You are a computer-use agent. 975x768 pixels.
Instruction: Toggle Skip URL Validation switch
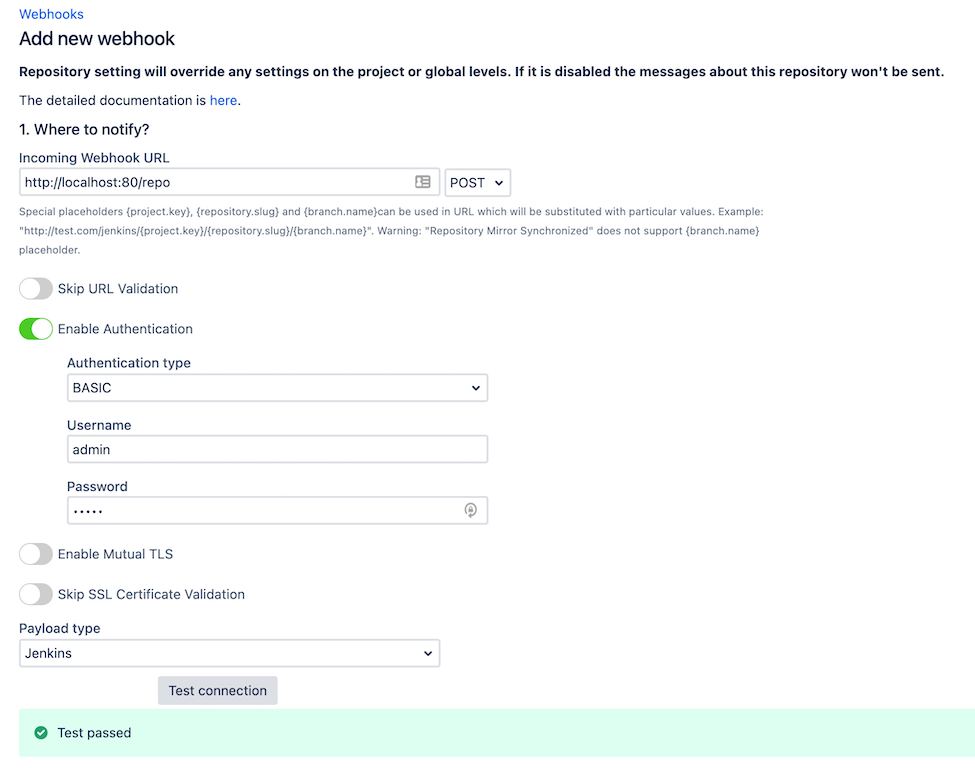(36, 289)
